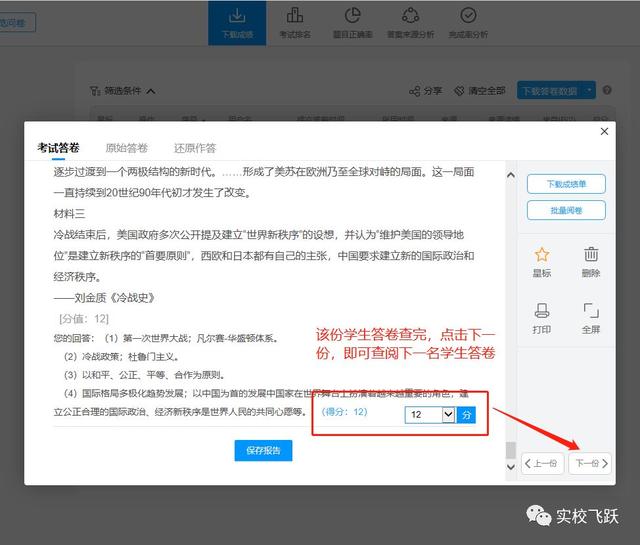Click the blue 分 score button
This screenshot has width=640, height=545.
click(466, 415)
